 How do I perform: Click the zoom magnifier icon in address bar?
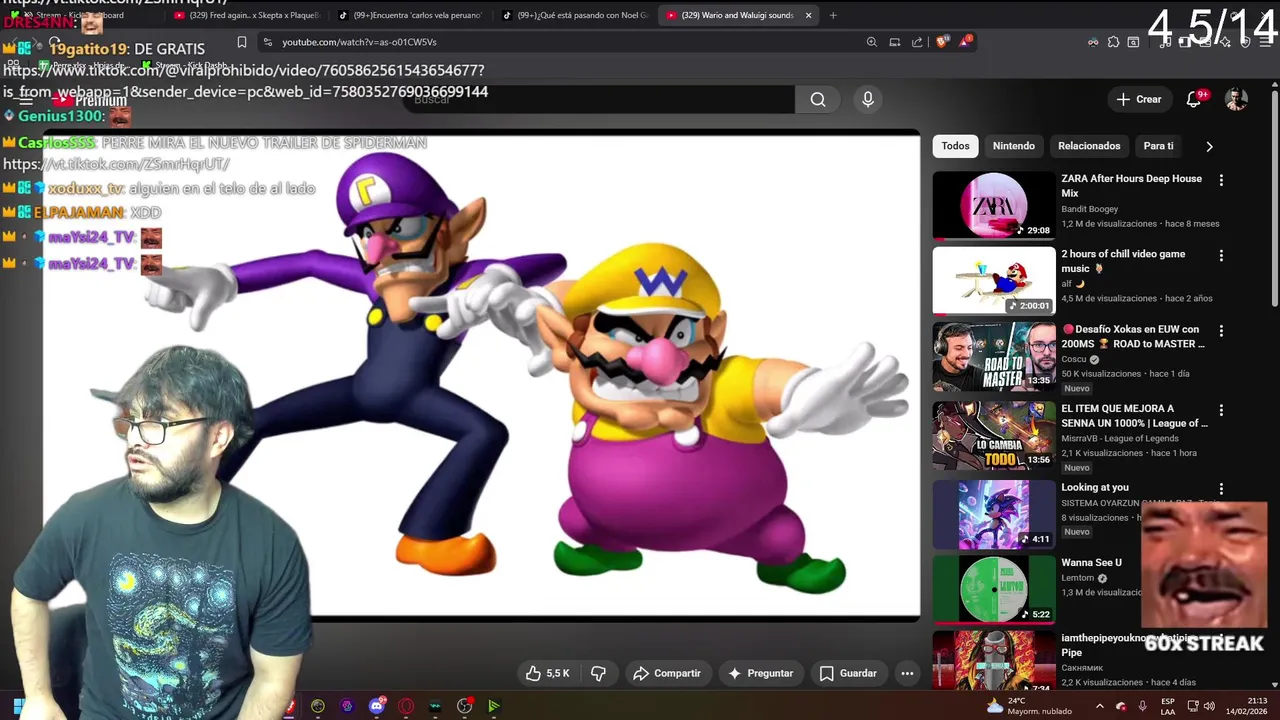pos(872,42)
